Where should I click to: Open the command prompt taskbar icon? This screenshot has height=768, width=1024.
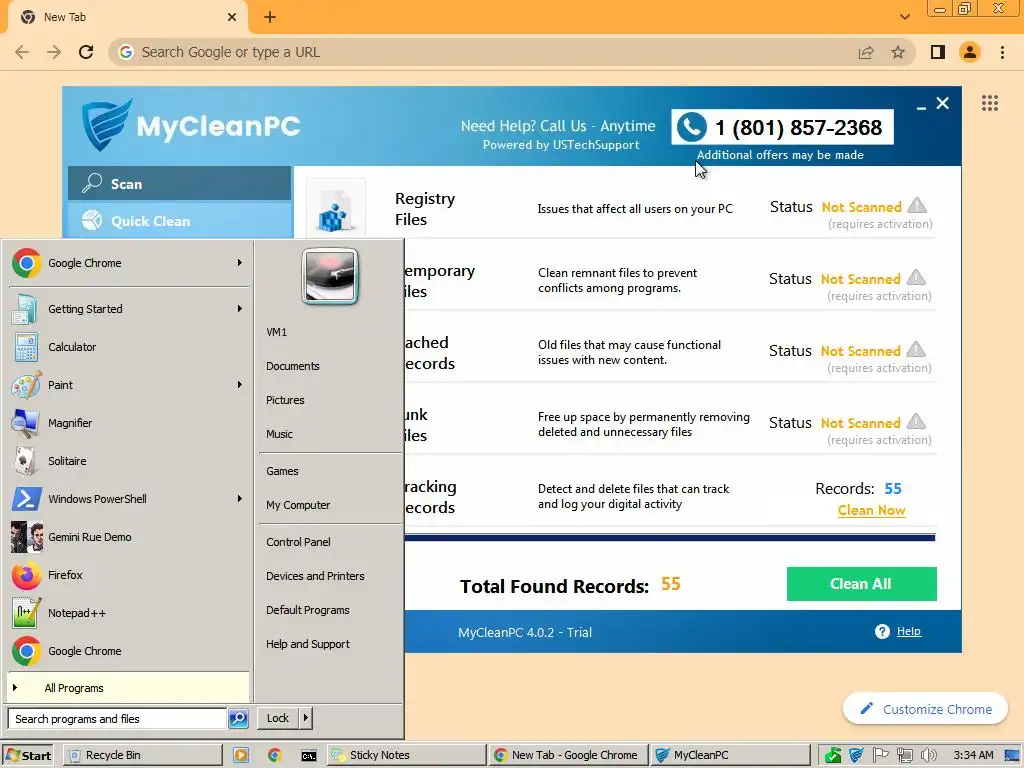[308, 756]
